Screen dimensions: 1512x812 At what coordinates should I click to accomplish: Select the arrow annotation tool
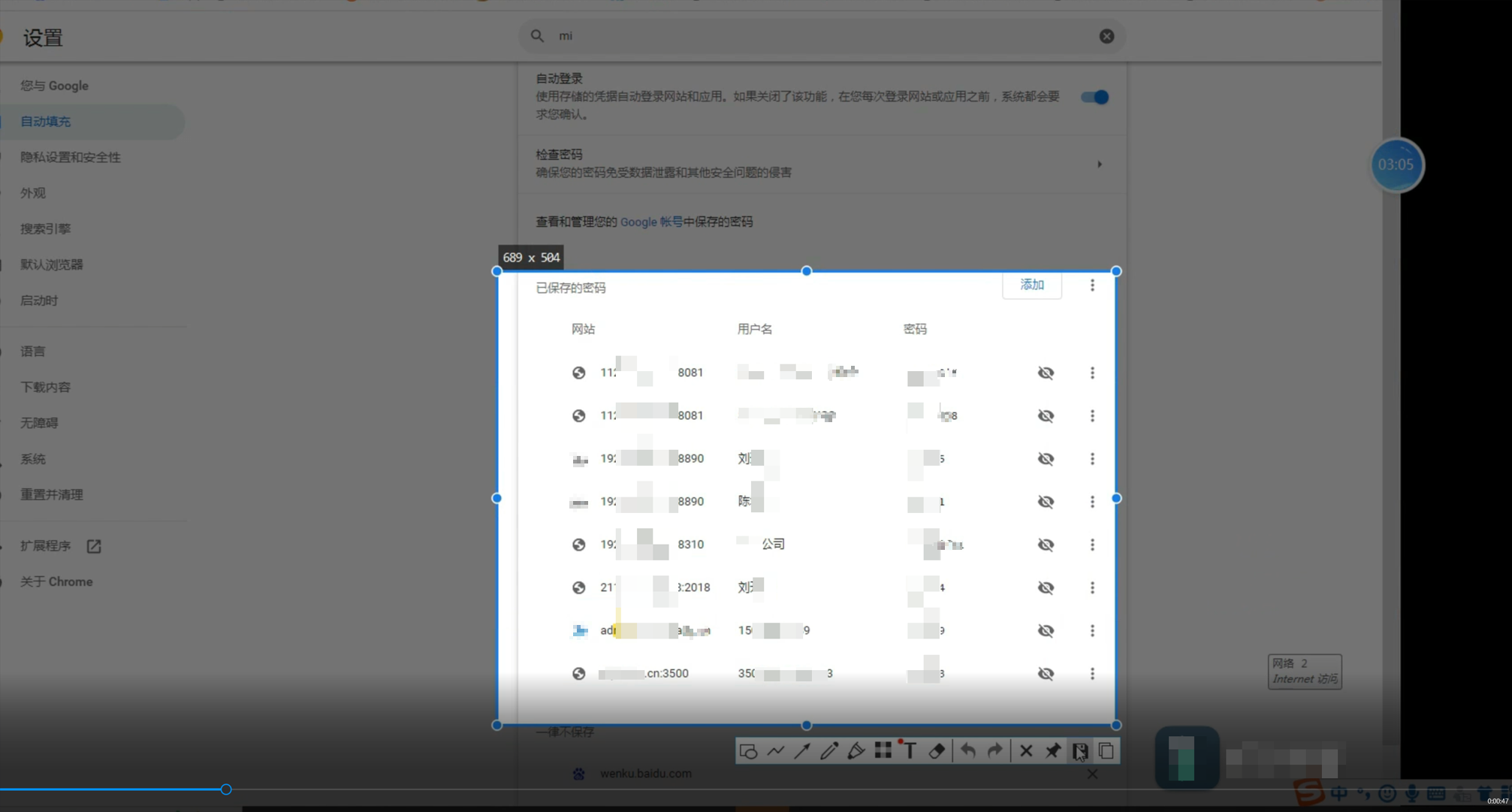802,750
